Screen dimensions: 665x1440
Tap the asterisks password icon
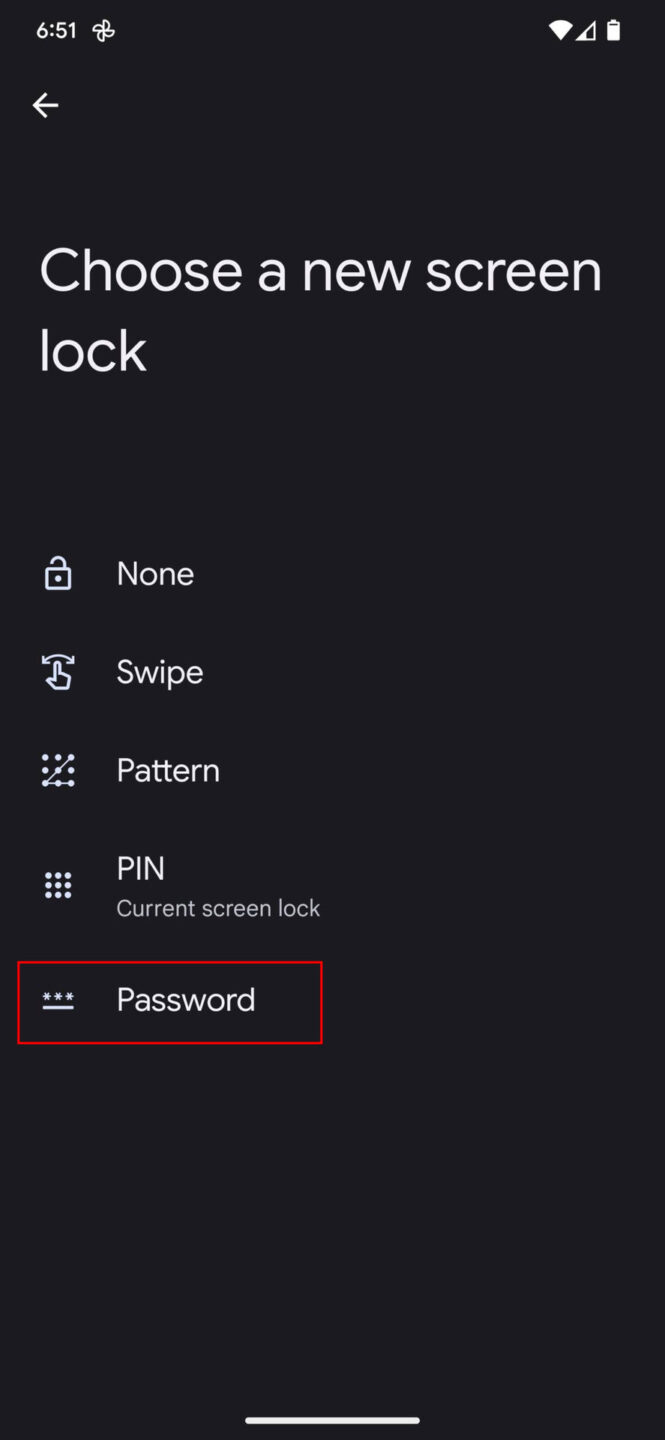(57, 1000)
